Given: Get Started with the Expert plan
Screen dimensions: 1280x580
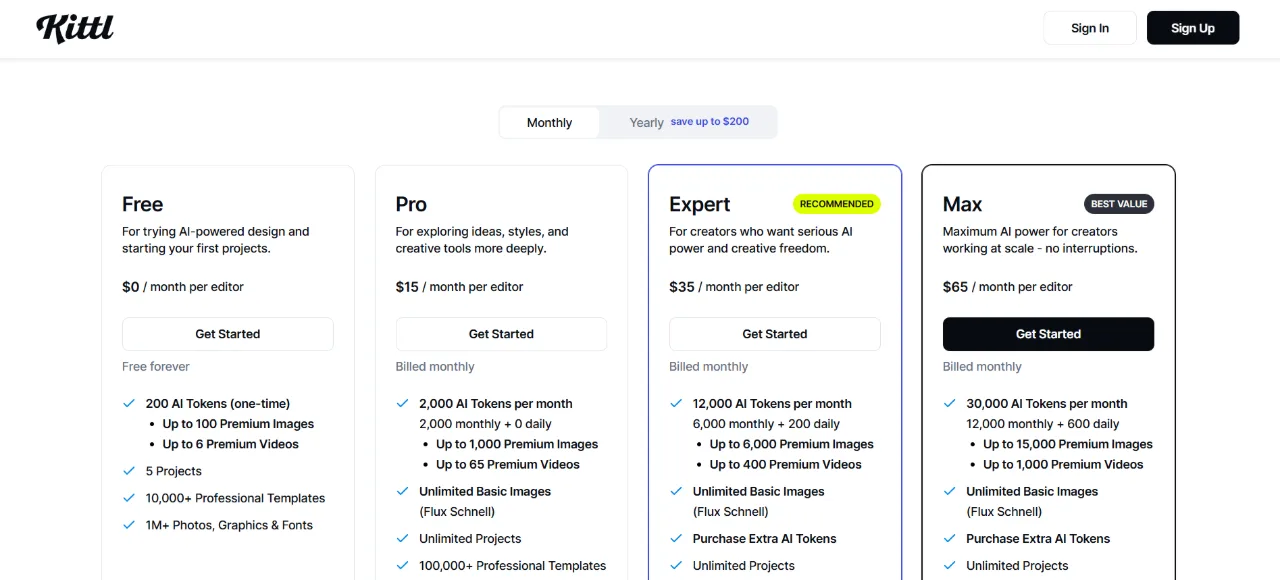Looking at the screenshot, I should click(x=775, y=334).
